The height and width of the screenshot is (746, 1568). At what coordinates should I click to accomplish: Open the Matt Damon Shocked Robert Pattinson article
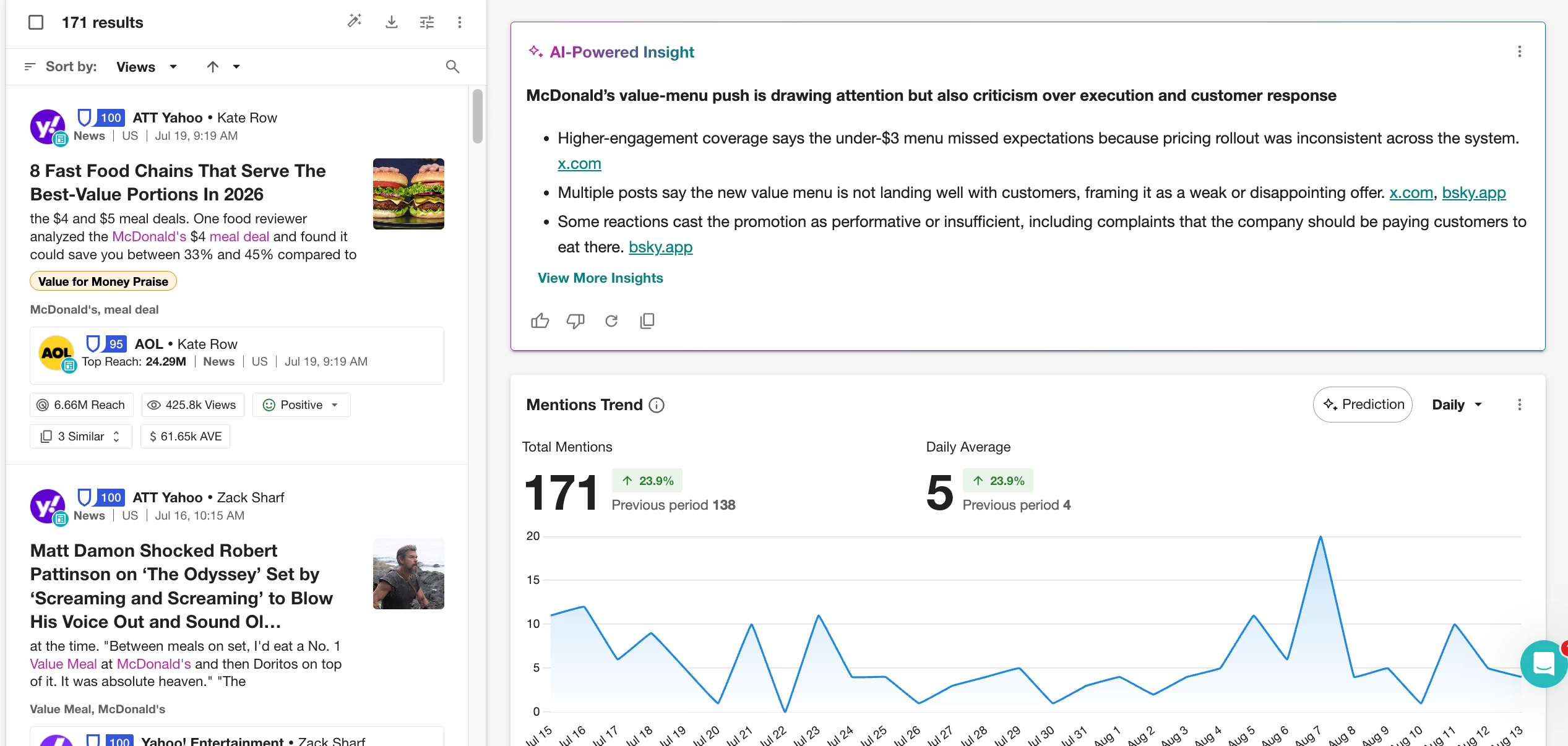[x=181, y=586]
